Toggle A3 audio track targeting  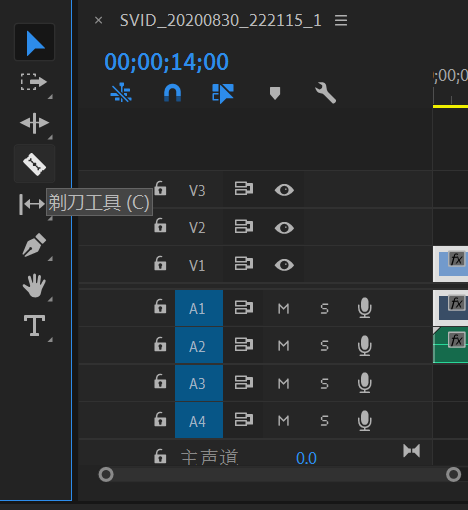[x=199, y=383]
